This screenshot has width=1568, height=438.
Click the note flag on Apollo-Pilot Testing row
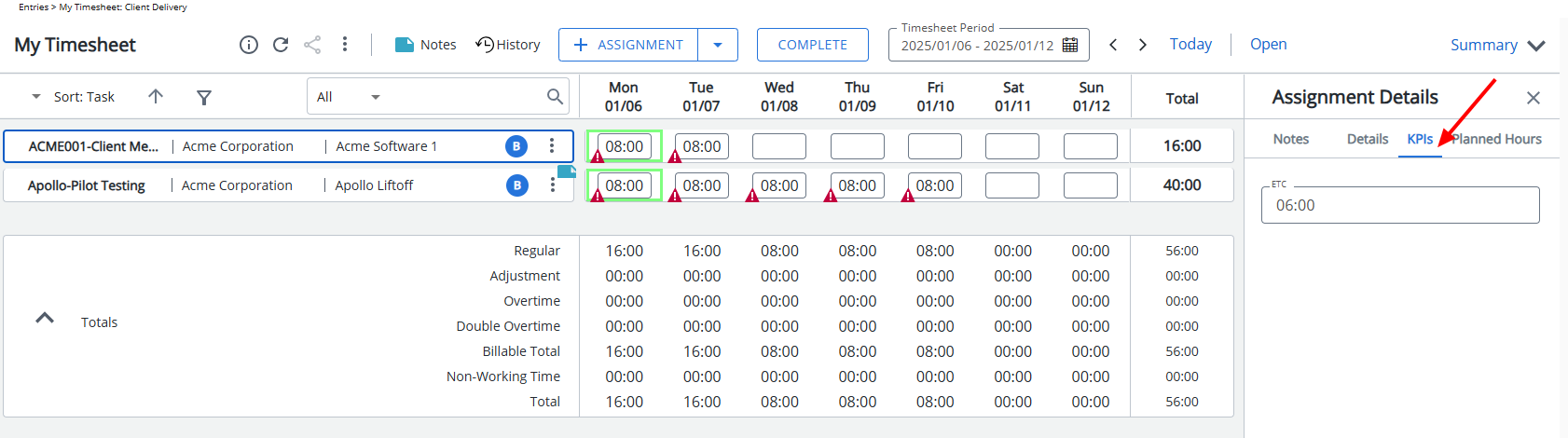point(566,171)
